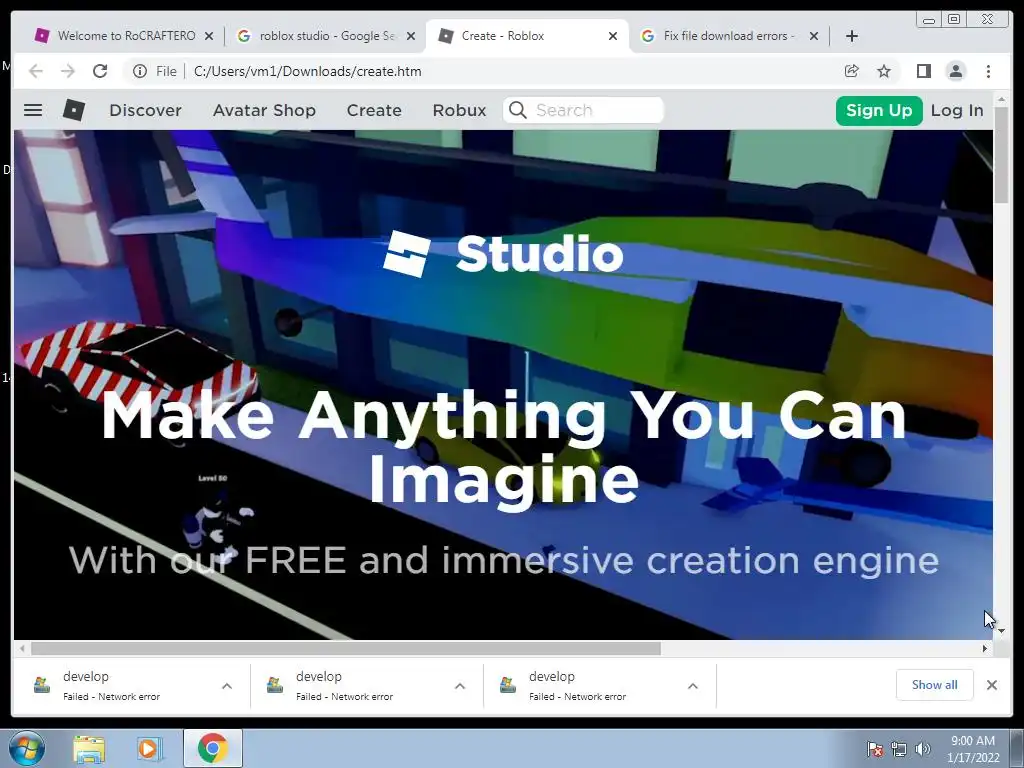Image resolution: width=1024 pixels, height=768 pixels.
Task: Click the horizontal scrollbar right arrow
Action: (985, 648)
